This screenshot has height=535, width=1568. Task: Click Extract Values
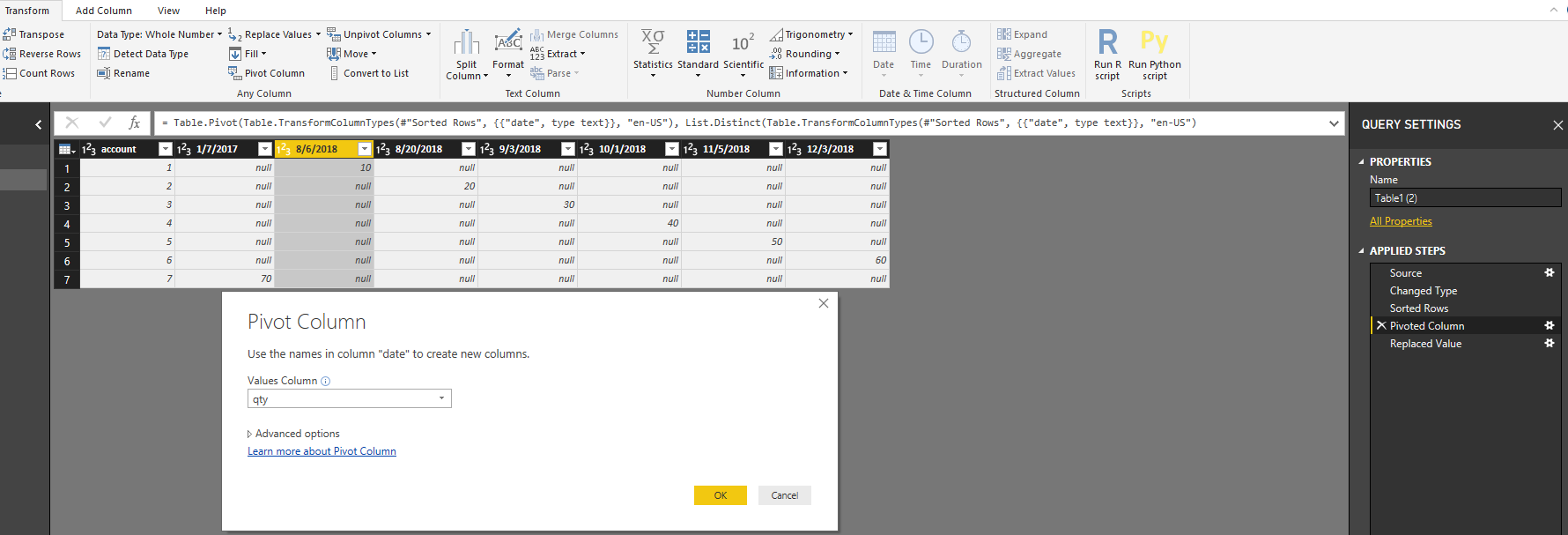click(1036, 73)
